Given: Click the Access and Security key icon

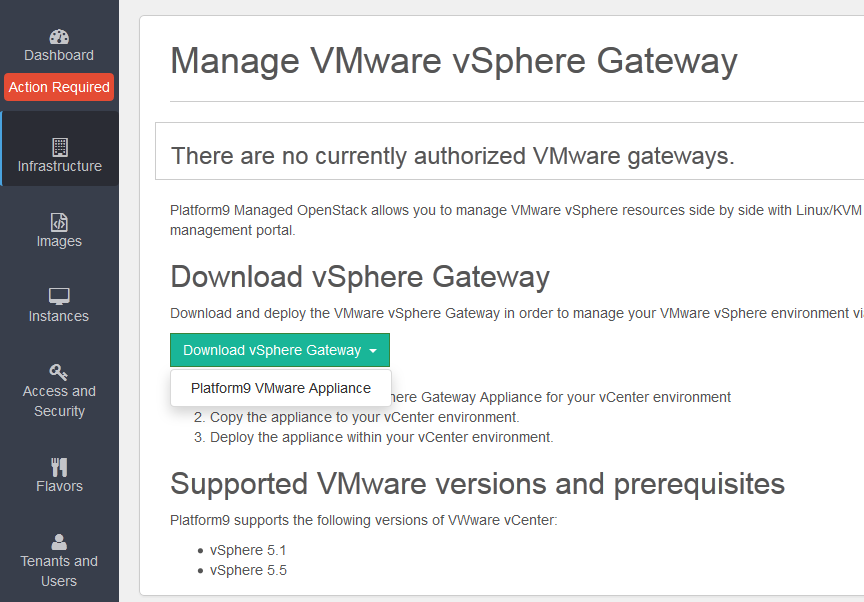Looking at the screenshot, I should click(x=59, y=370).
